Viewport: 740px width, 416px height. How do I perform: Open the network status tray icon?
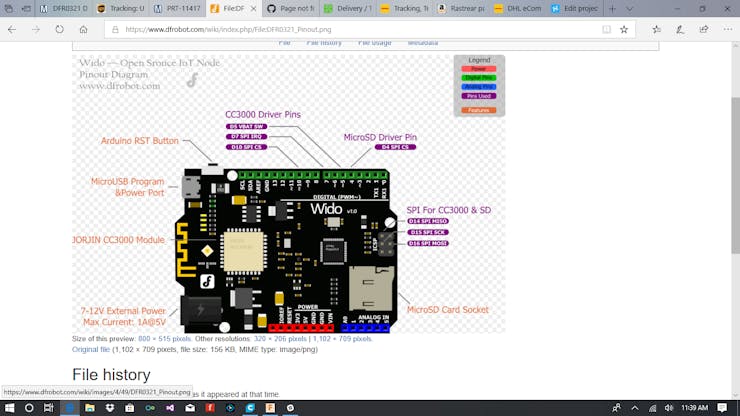[652, 408]
